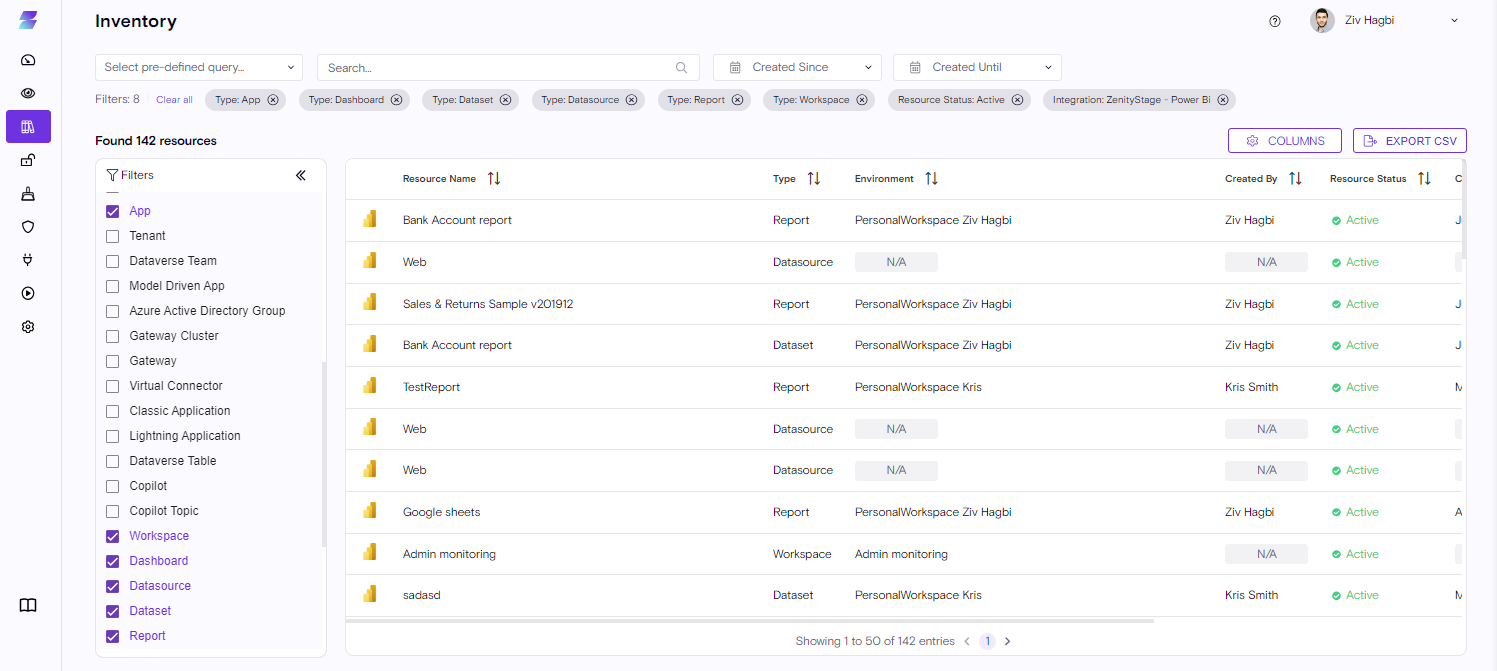Open the shield icon in sidebar

tap(28, 227)
